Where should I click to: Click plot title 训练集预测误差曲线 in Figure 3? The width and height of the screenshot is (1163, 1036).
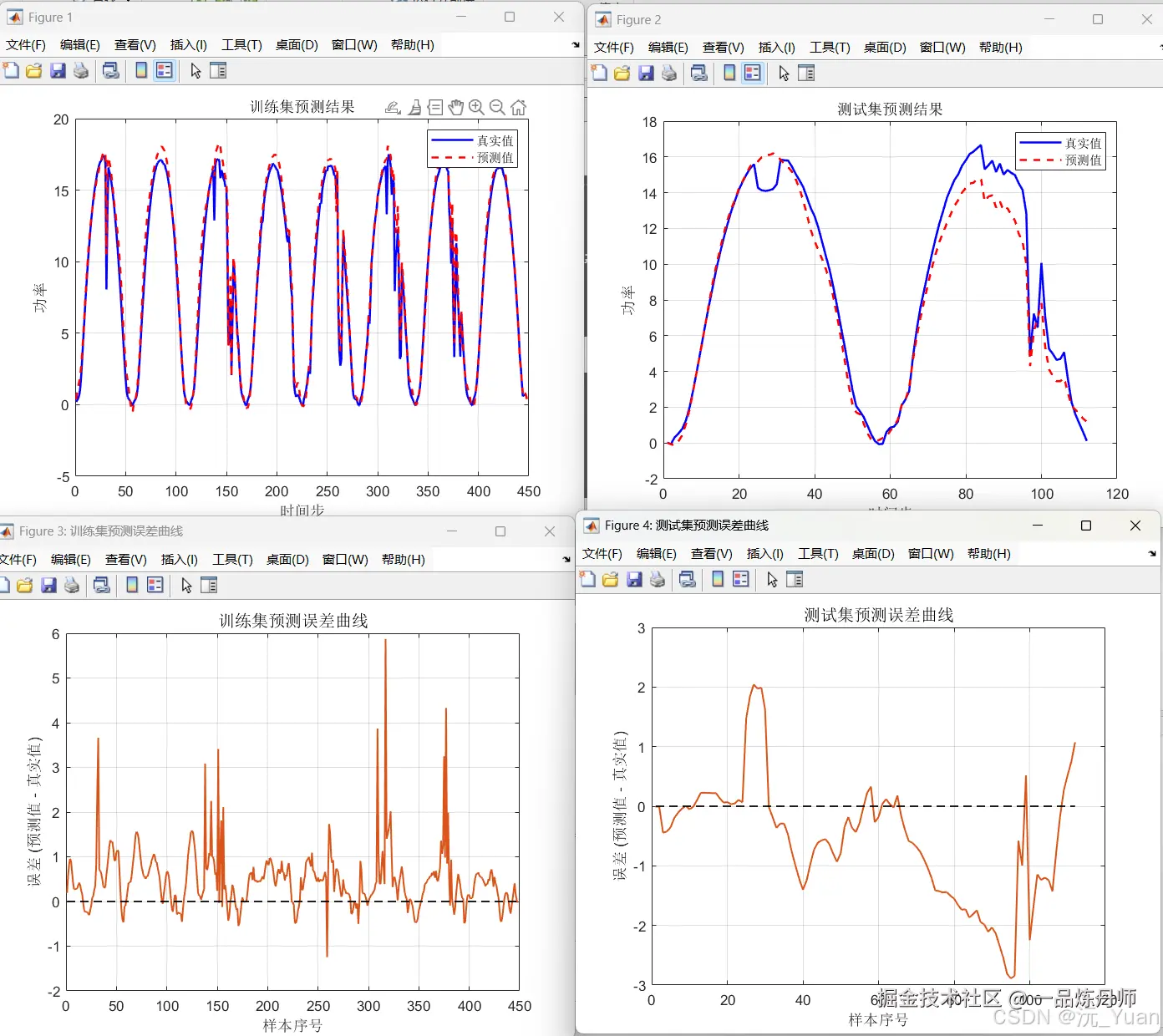pos(293,621)
